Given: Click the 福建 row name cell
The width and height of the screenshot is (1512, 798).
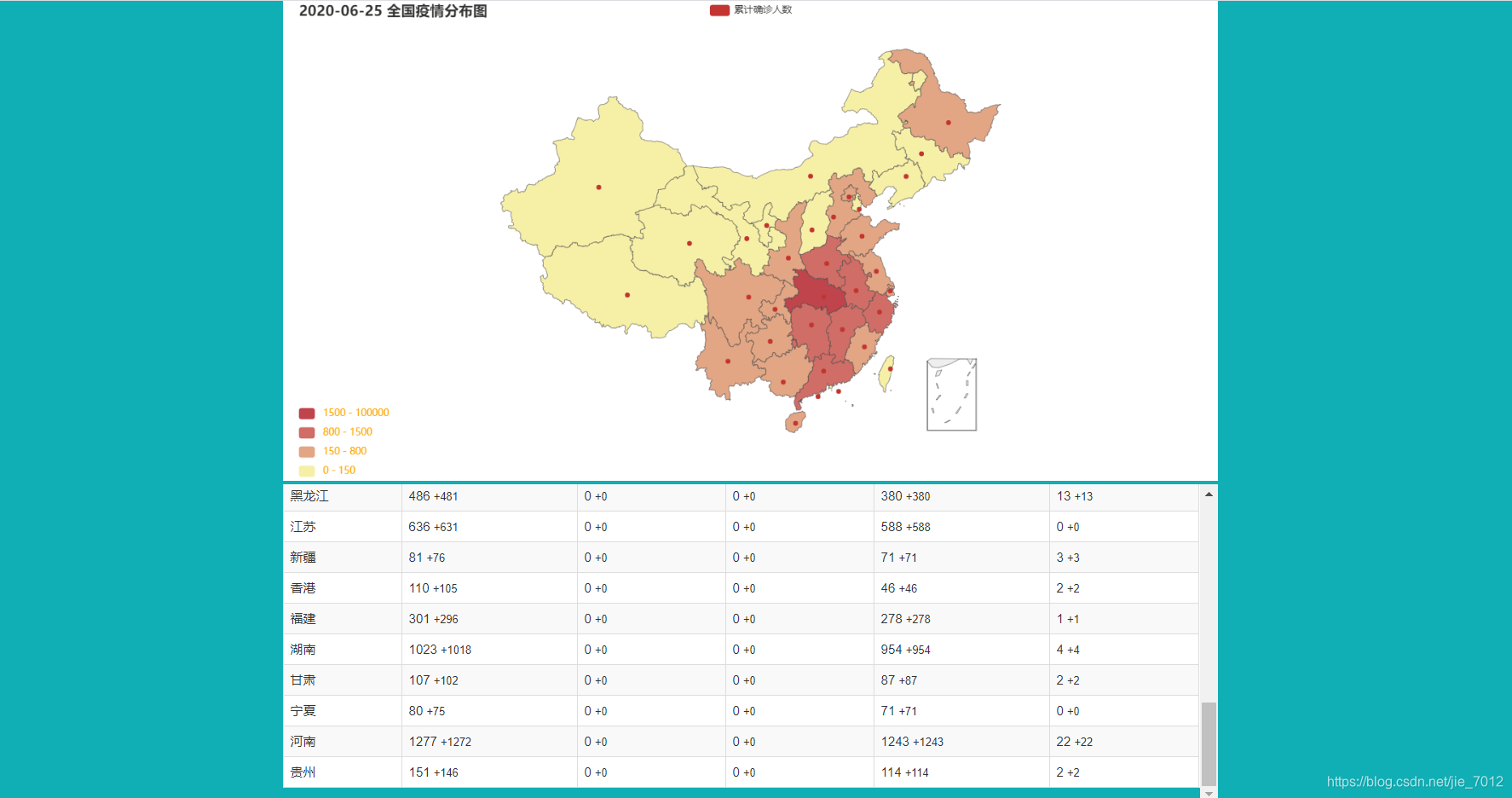Looking at the screenshot, I should [x=343, y=619].
